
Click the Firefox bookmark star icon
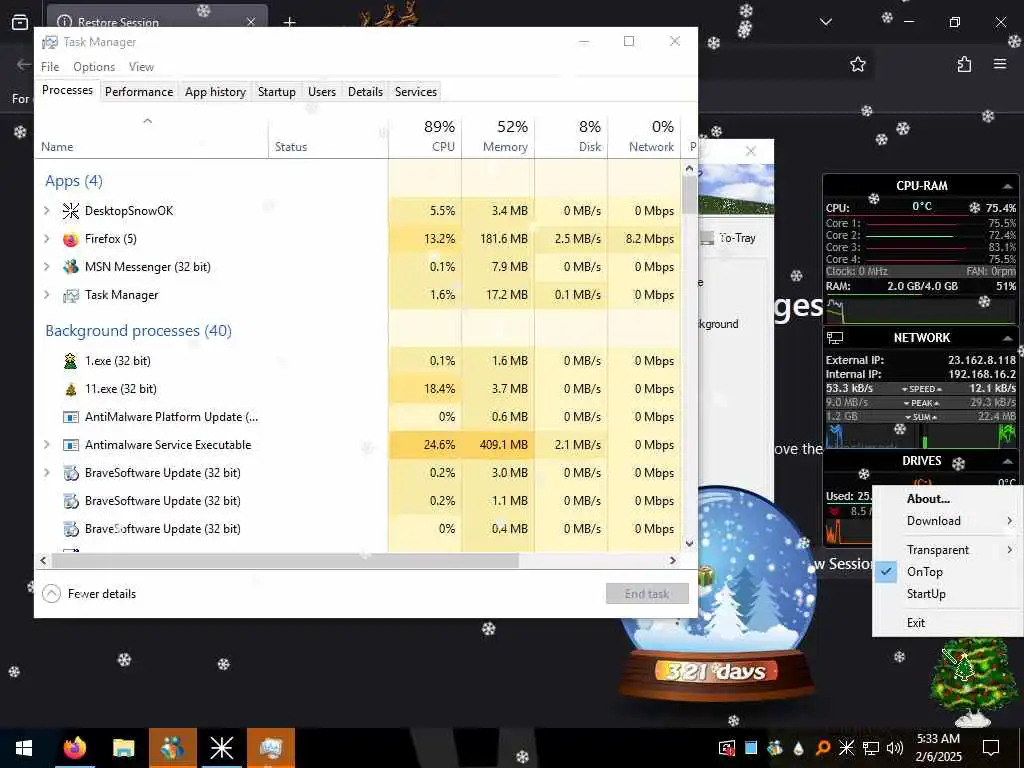pyautogui.click(x=857, y=64)
